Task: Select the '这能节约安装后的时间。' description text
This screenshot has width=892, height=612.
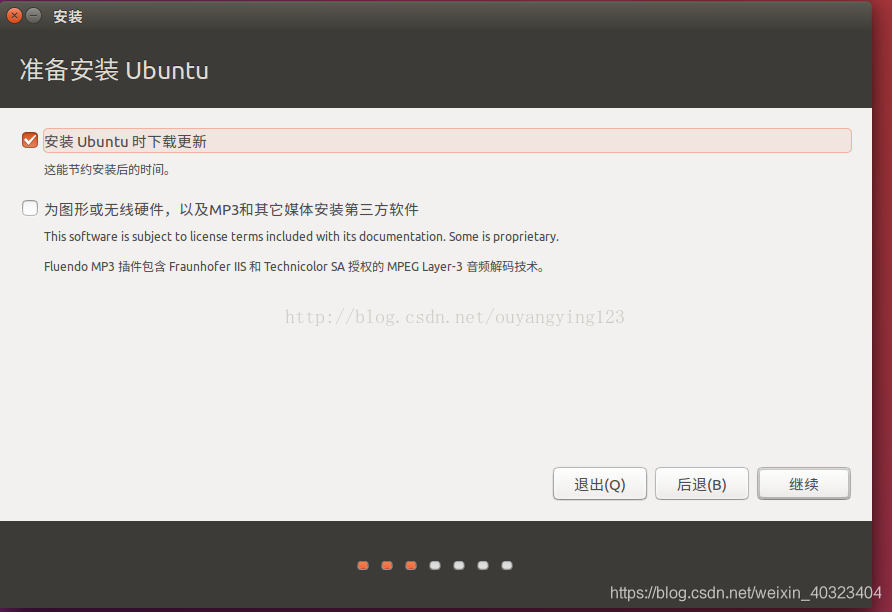Action: 107,169
